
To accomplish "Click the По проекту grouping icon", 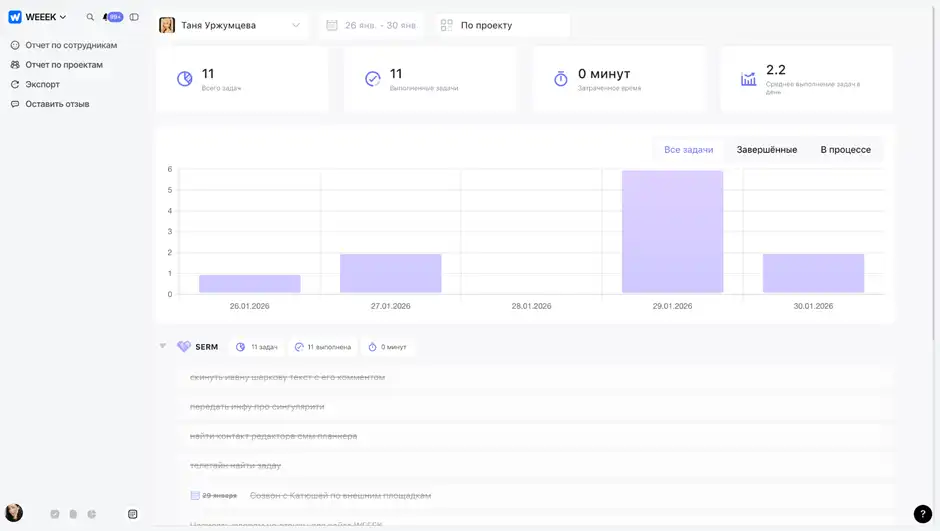I will tap(447, 25).
